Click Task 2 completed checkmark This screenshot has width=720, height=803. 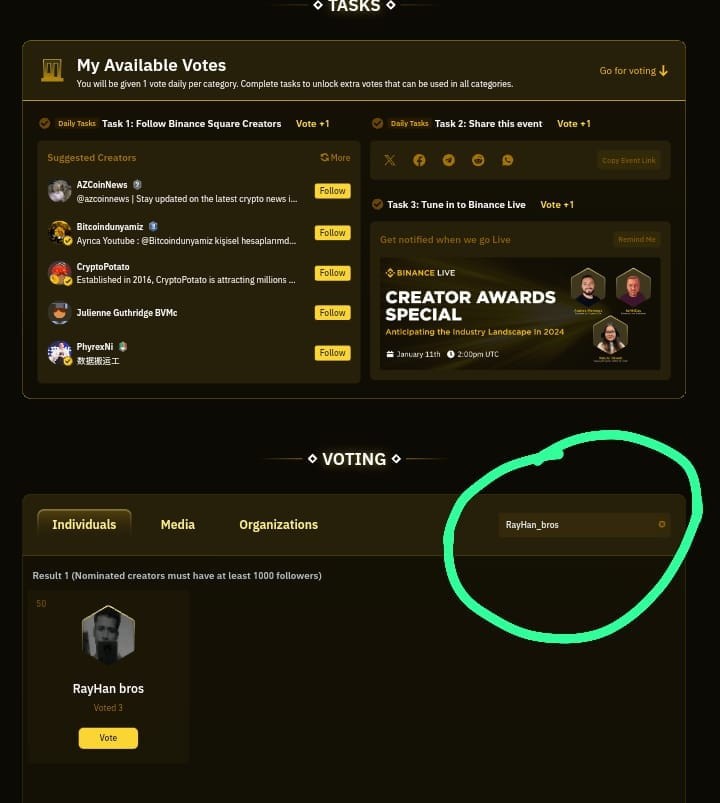(x=377, y=123)
